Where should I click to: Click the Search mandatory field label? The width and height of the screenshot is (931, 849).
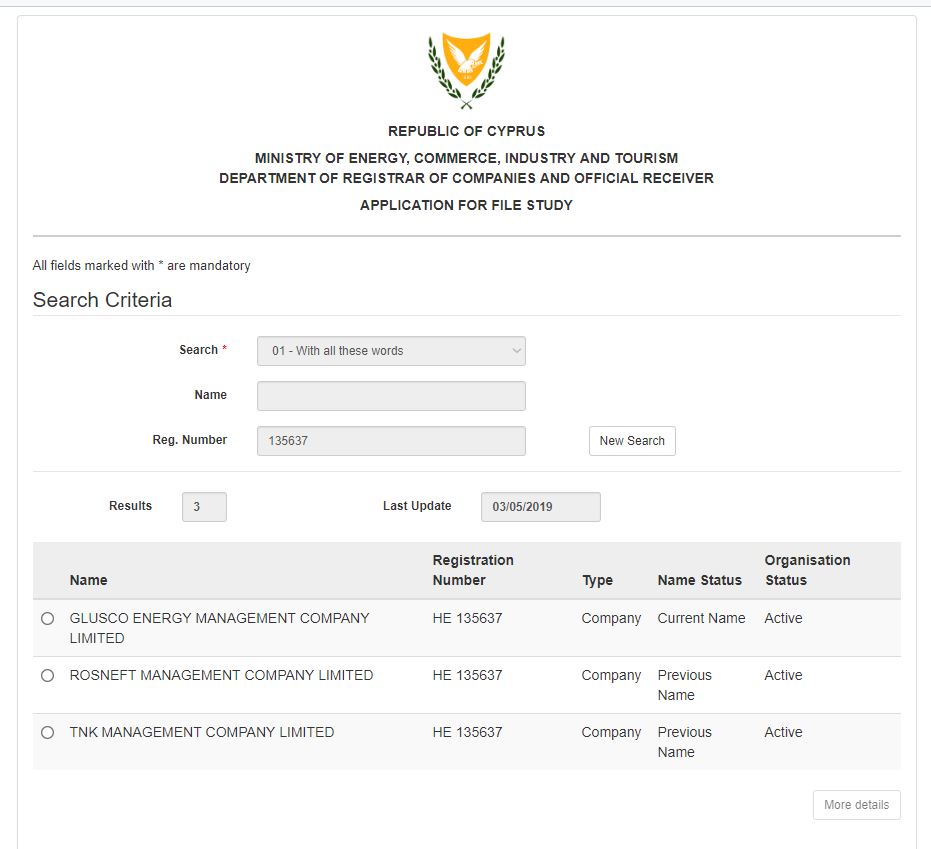[202, 350]
